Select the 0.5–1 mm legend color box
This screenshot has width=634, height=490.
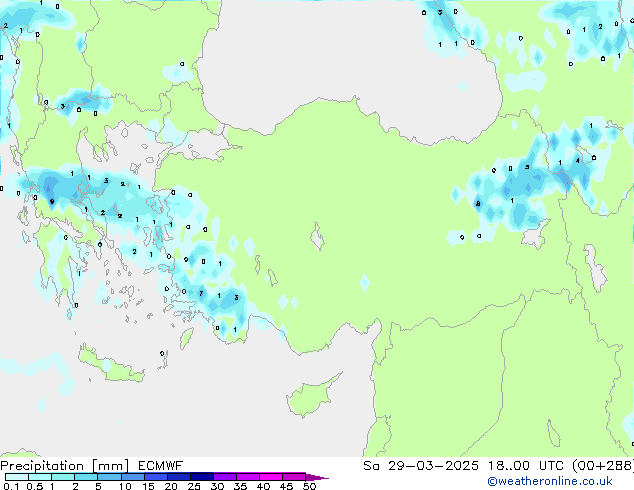point(40,477)
